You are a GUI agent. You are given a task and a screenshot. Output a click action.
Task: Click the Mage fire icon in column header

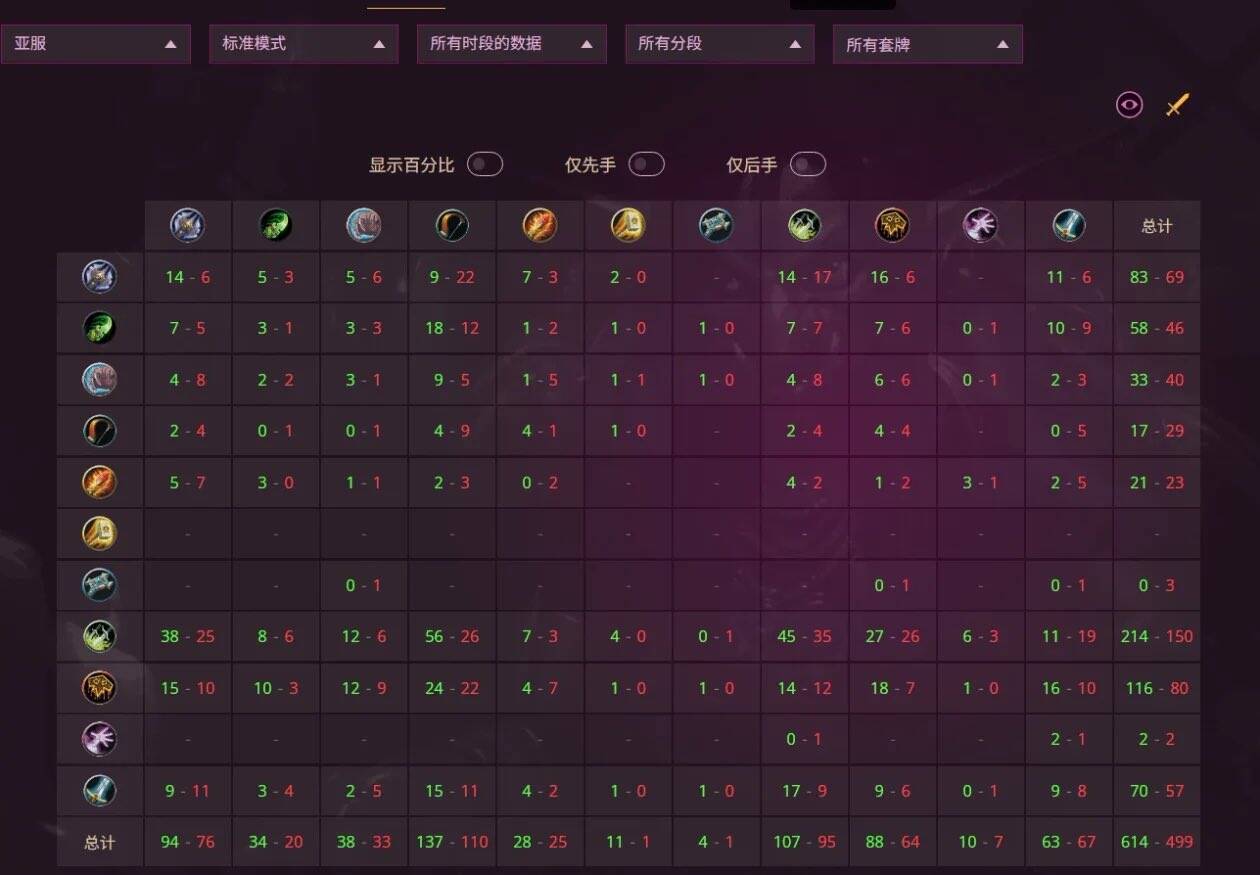[x=540, y=225]
